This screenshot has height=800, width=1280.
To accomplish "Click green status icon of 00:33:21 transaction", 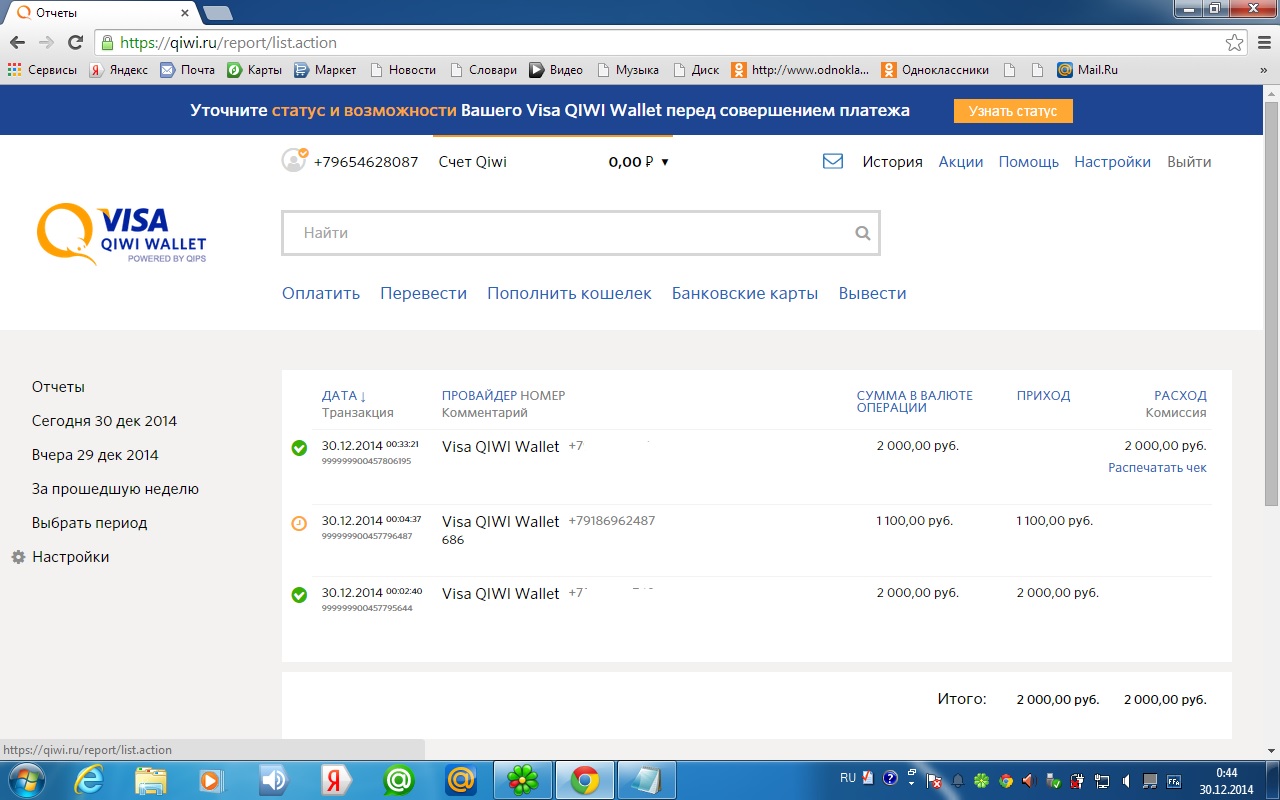I will pos(299,448).
